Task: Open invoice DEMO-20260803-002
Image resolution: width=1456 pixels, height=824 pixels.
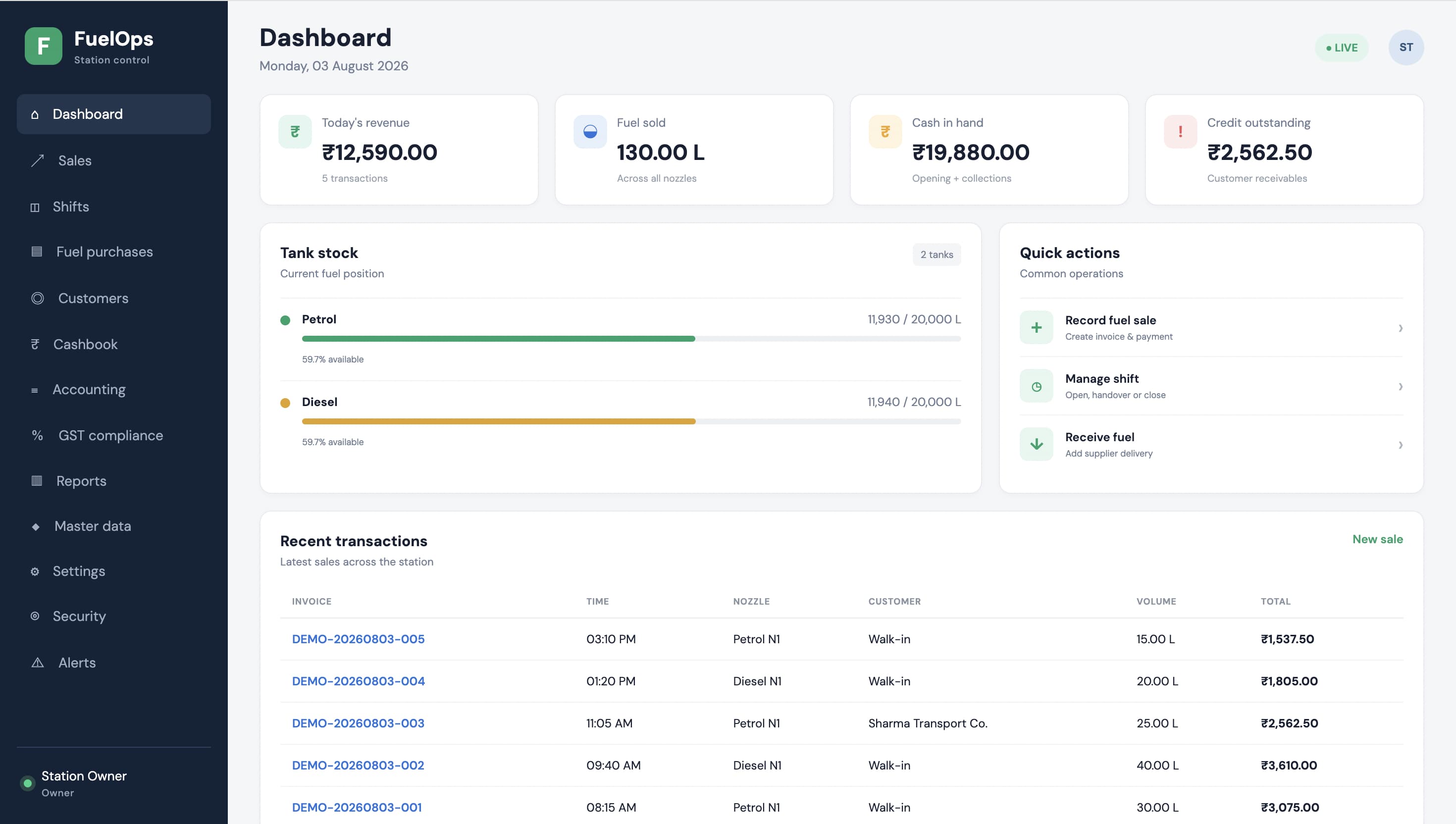Action: [358, 765]
